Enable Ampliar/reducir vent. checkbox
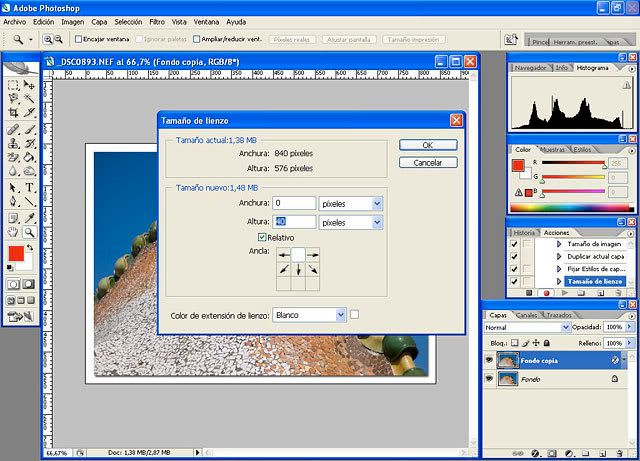640x461 pixels. pos(196,39)
